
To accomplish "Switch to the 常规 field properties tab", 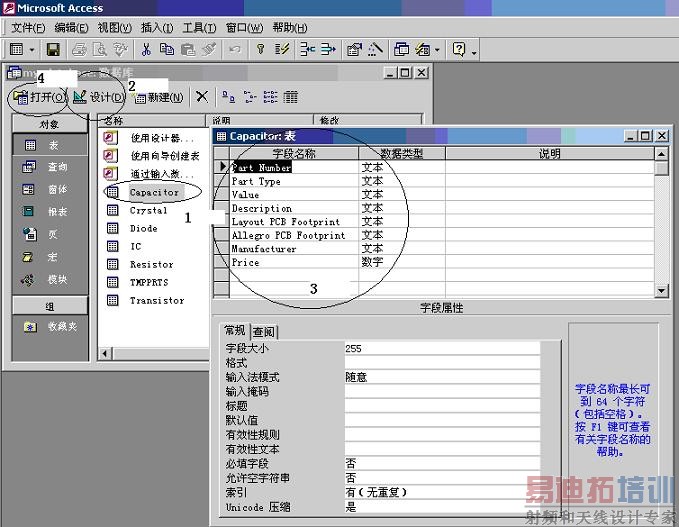I will click(x=235, y=331).
